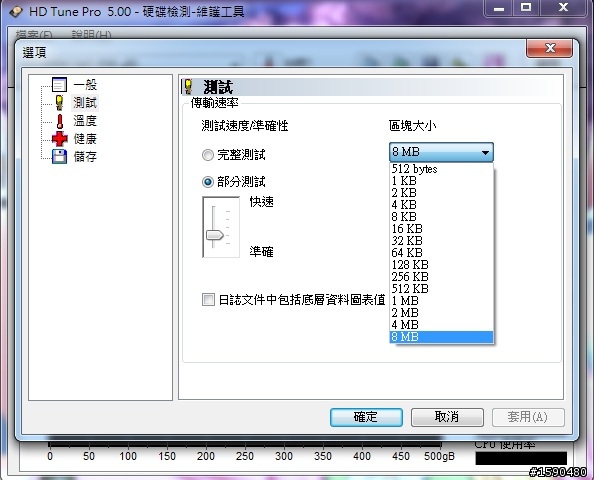Click the 儲存 floppy disk icon

click(x=59, y=156)
